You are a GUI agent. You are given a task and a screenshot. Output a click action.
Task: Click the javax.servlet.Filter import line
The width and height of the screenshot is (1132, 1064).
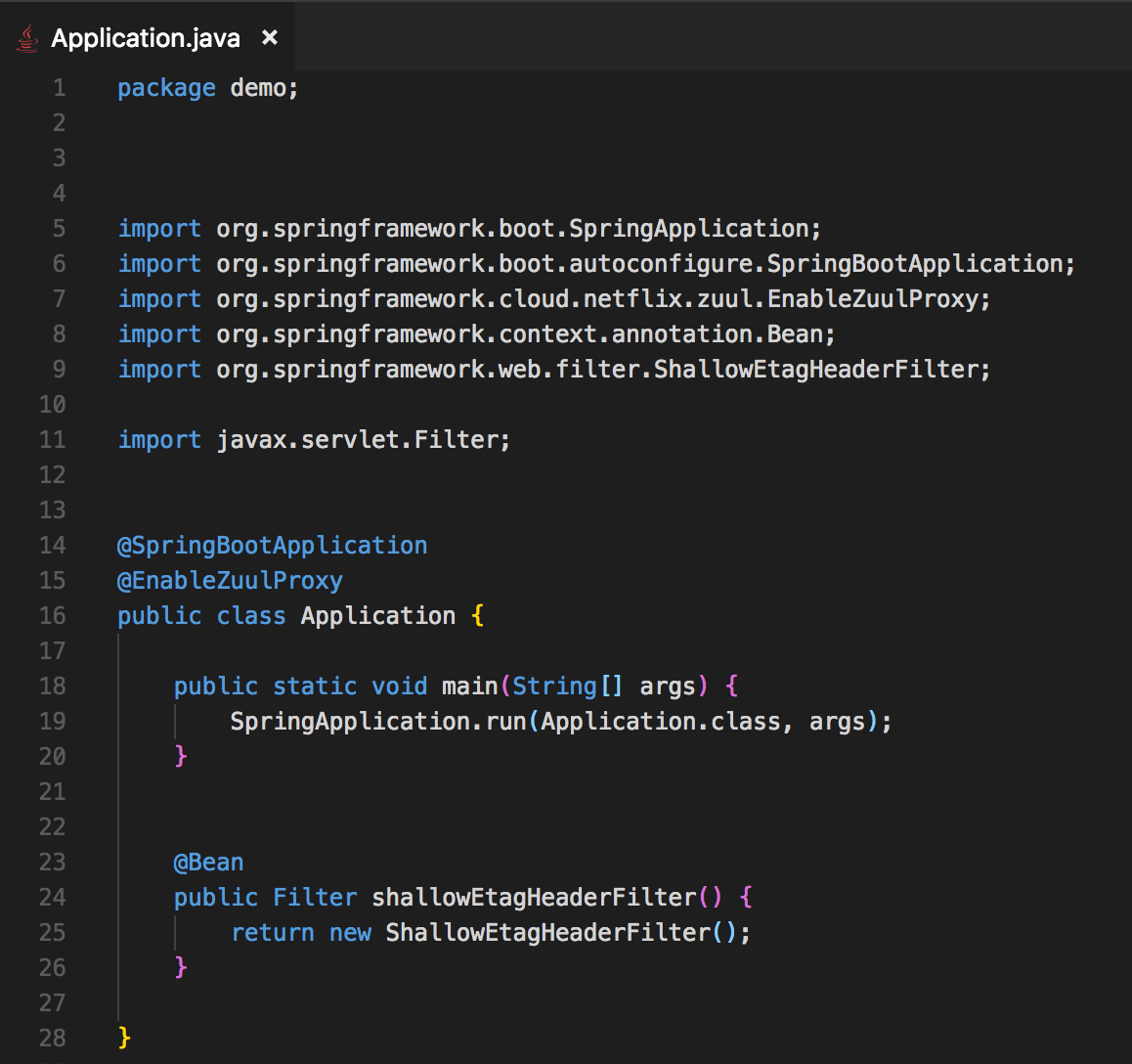pos(314,440)
